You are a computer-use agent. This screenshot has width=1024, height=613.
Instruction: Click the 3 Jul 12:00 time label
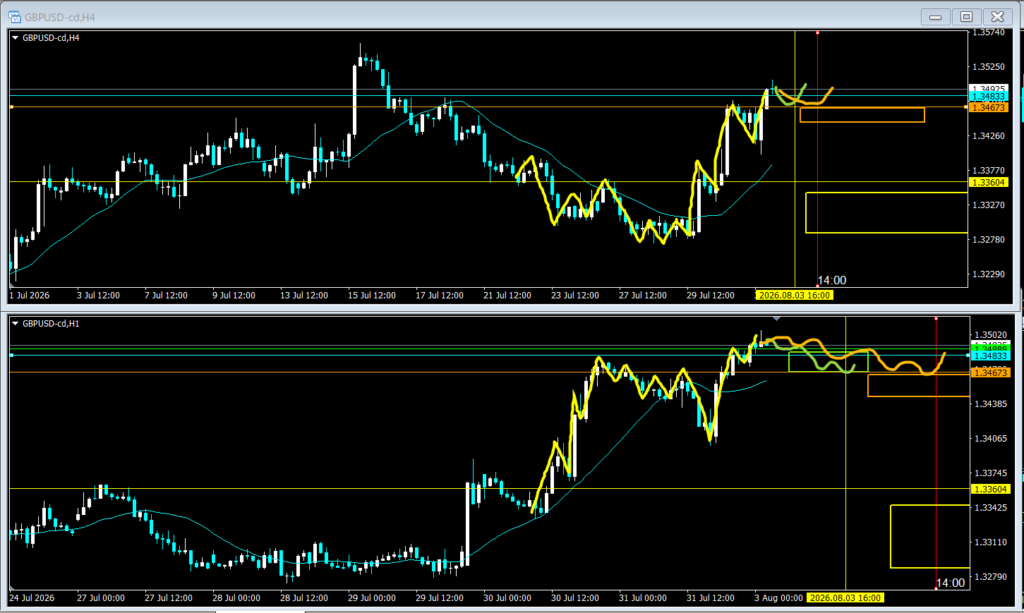coord(98,295)
